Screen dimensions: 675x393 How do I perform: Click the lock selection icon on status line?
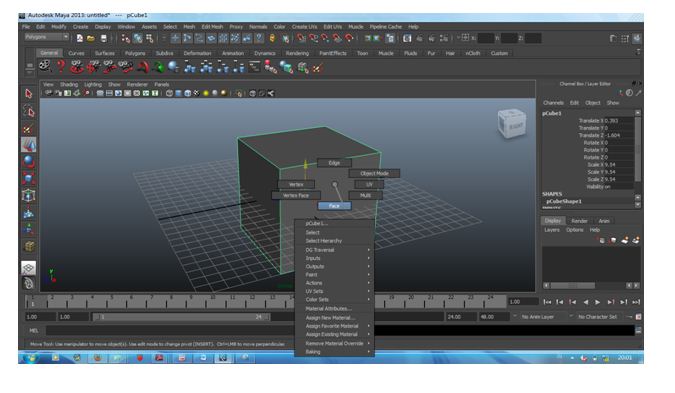[x=272, y=38]
